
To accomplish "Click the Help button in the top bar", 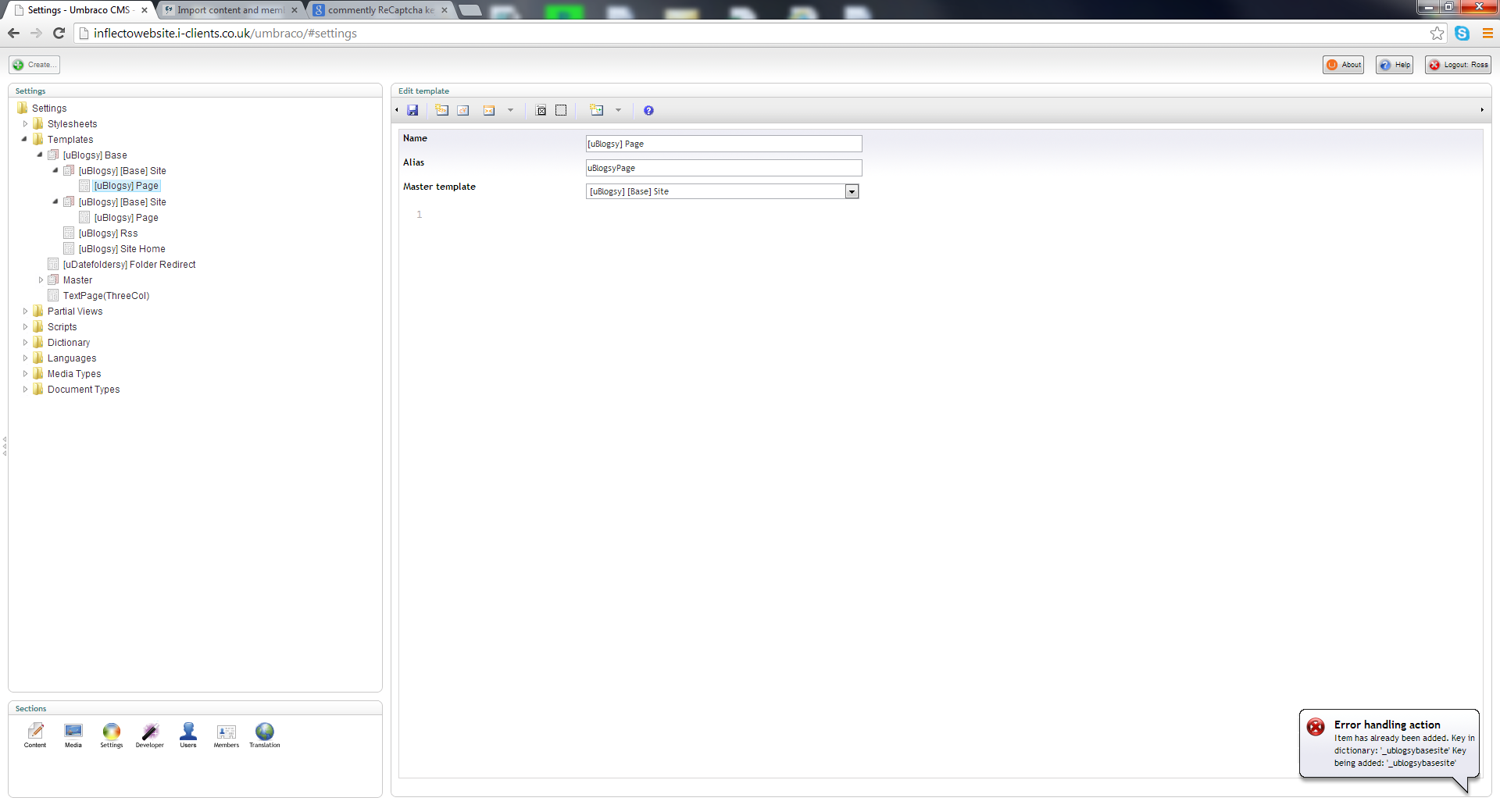I will [1395, 65].
